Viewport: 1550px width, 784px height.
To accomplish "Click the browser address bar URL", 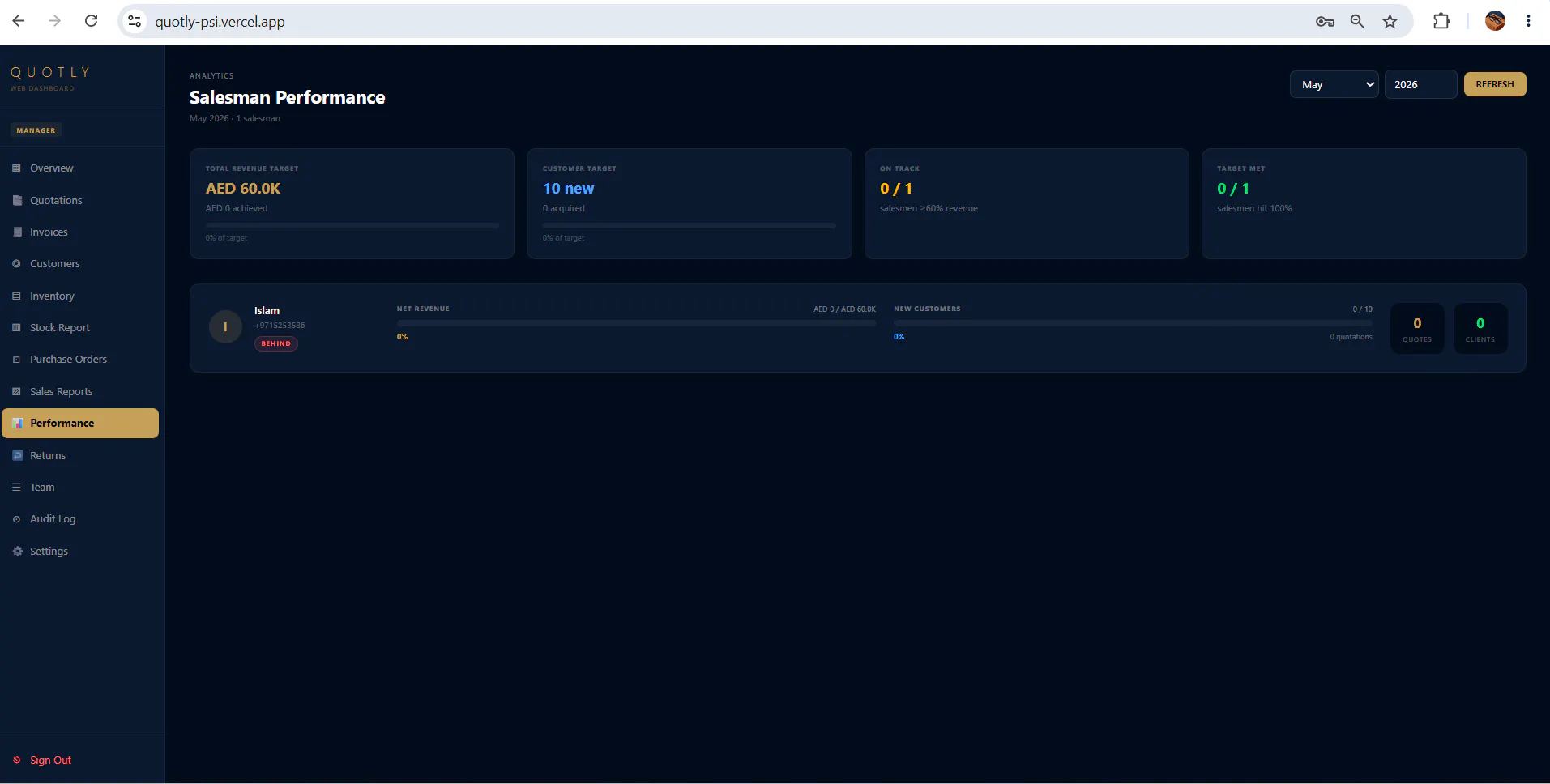I will point(220,22).
